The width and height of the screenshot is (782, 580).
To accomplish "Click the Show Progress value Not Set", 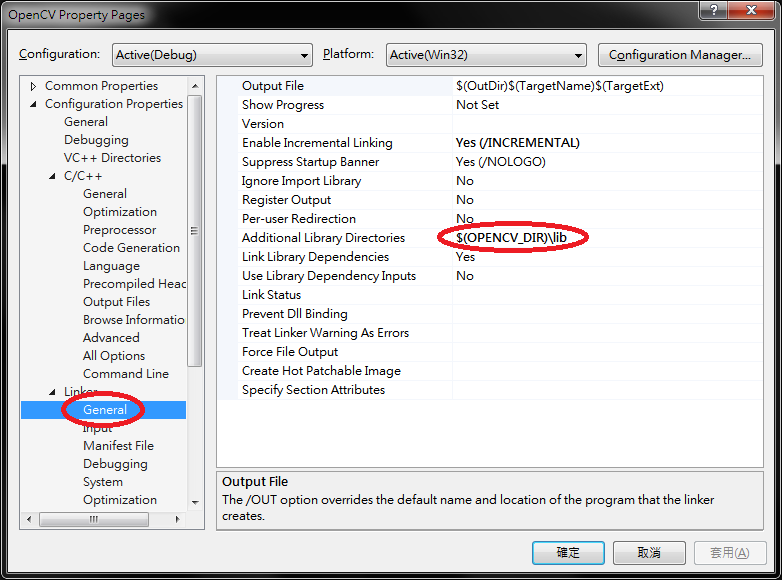I will (607, 105).
